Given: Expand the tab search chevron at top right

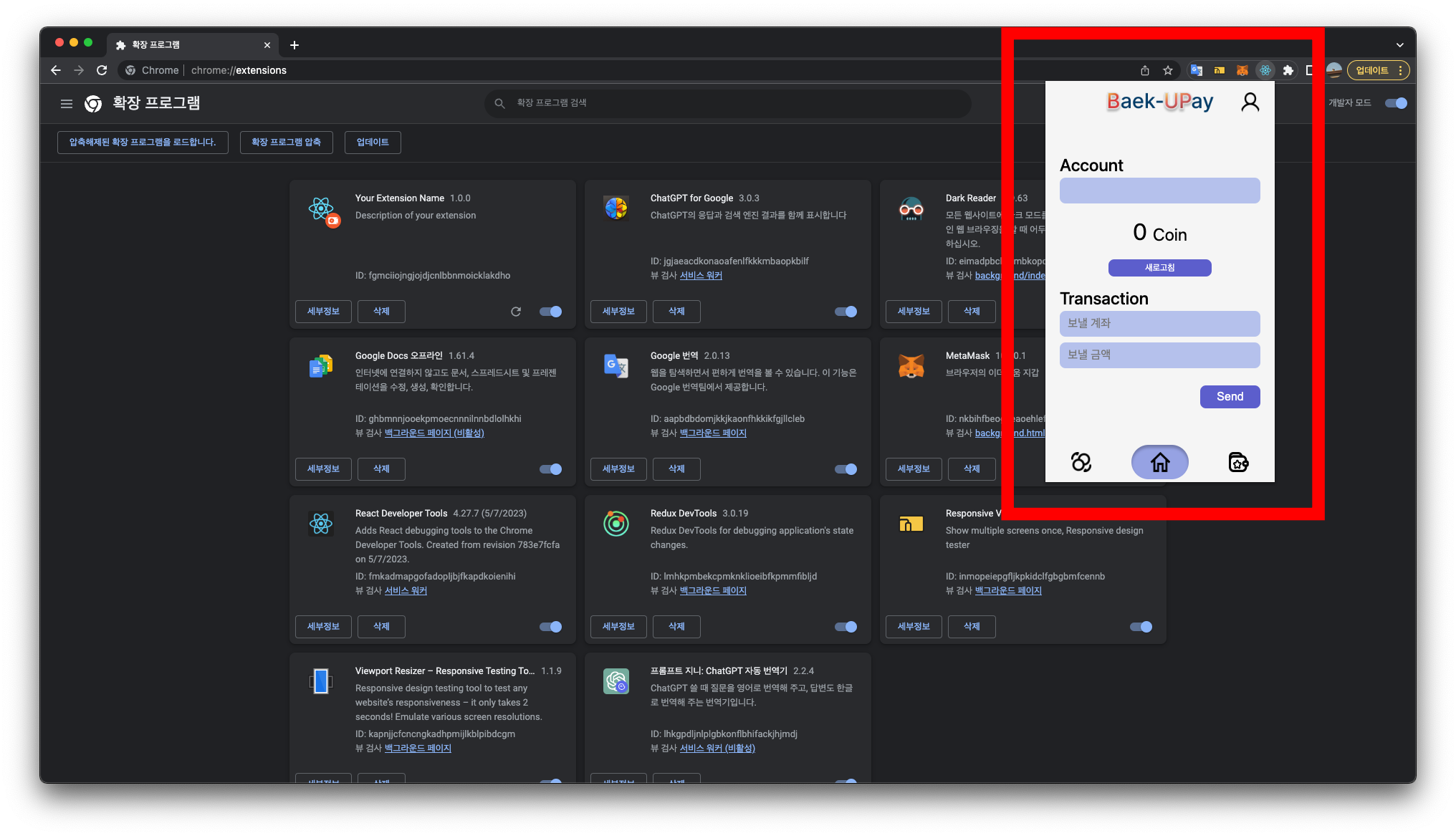Looking at the screenshot, I should point(1399,45).
